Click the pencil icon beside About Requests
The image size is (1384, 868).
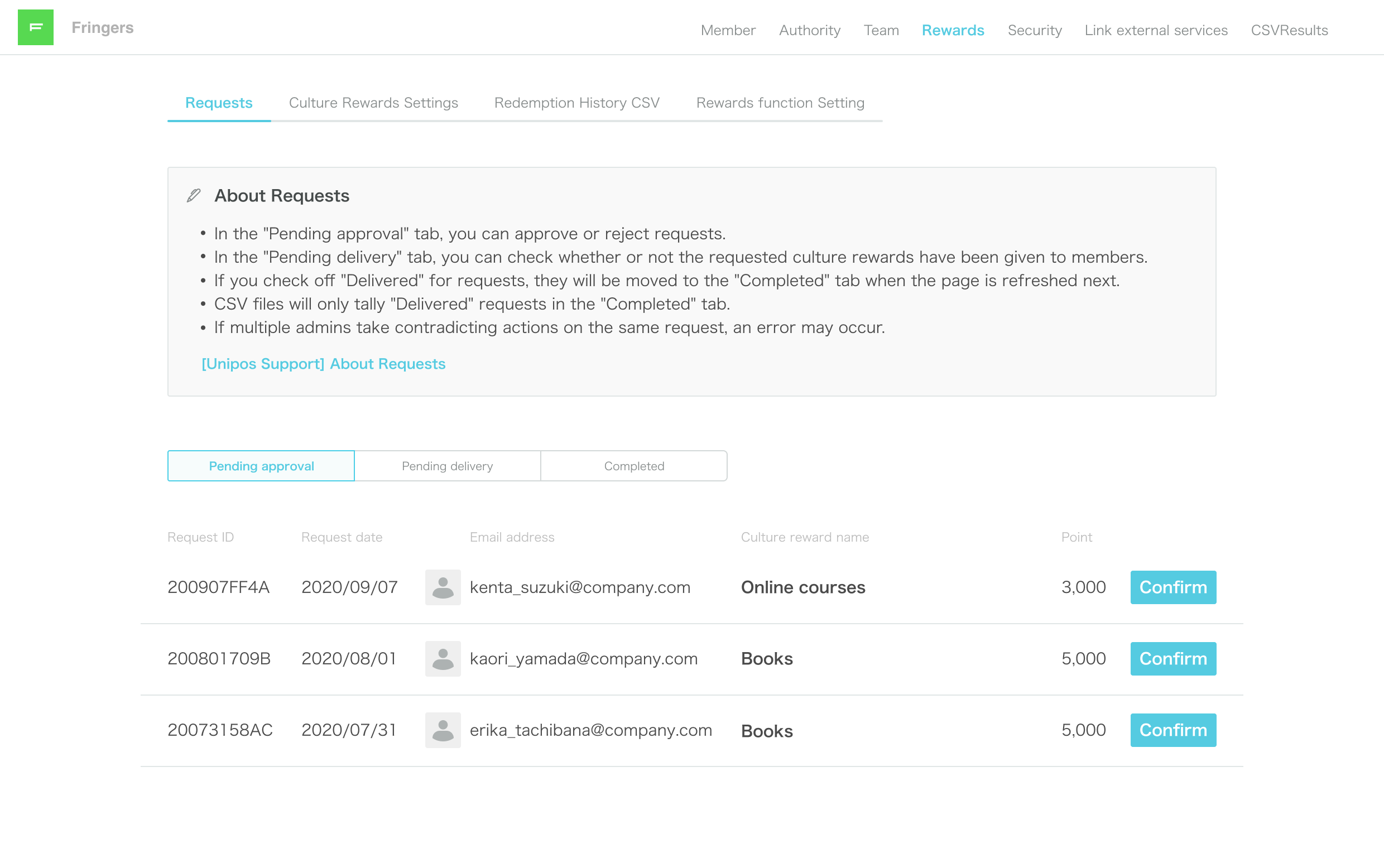[x=194, y=196]
